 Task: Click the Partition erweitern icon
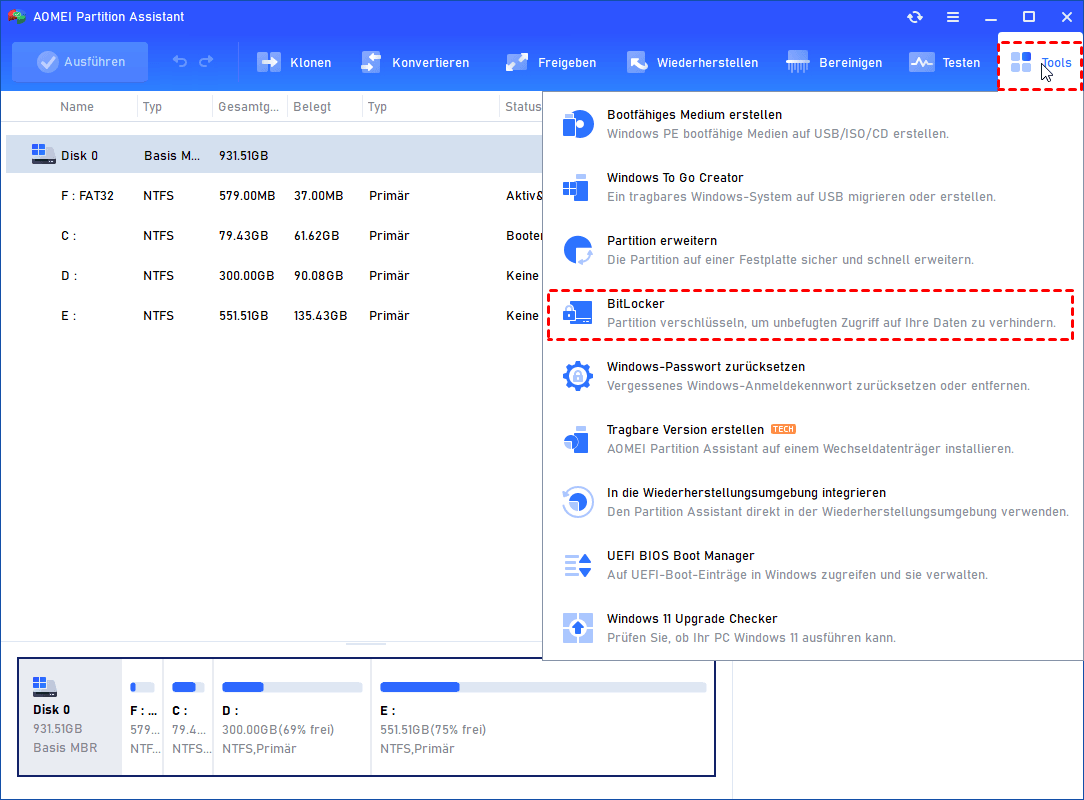[x=578, y=250]
